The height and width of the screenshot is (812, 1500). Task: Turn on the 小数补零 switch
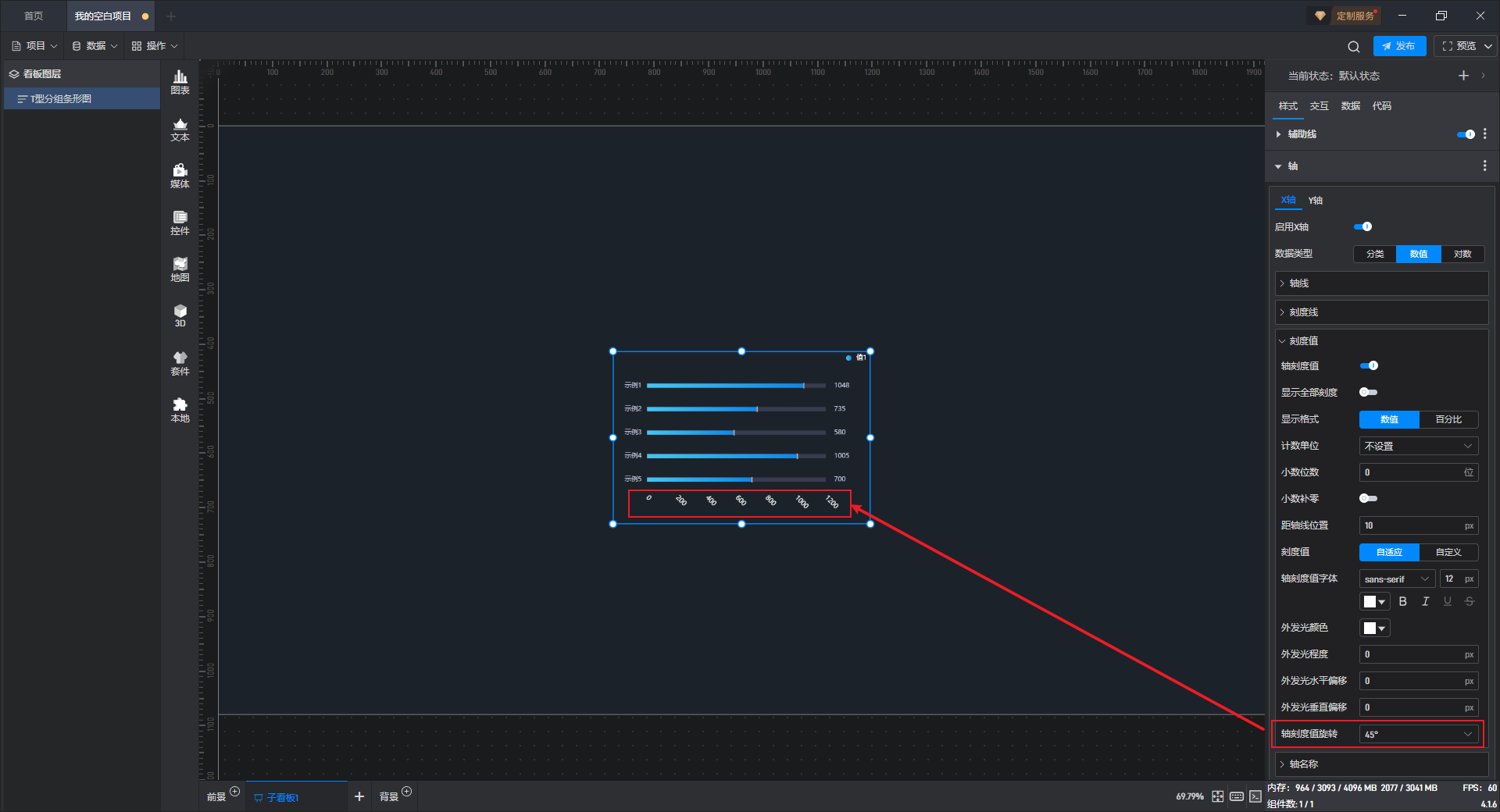pyautogui.click(x=1368, y=498)
